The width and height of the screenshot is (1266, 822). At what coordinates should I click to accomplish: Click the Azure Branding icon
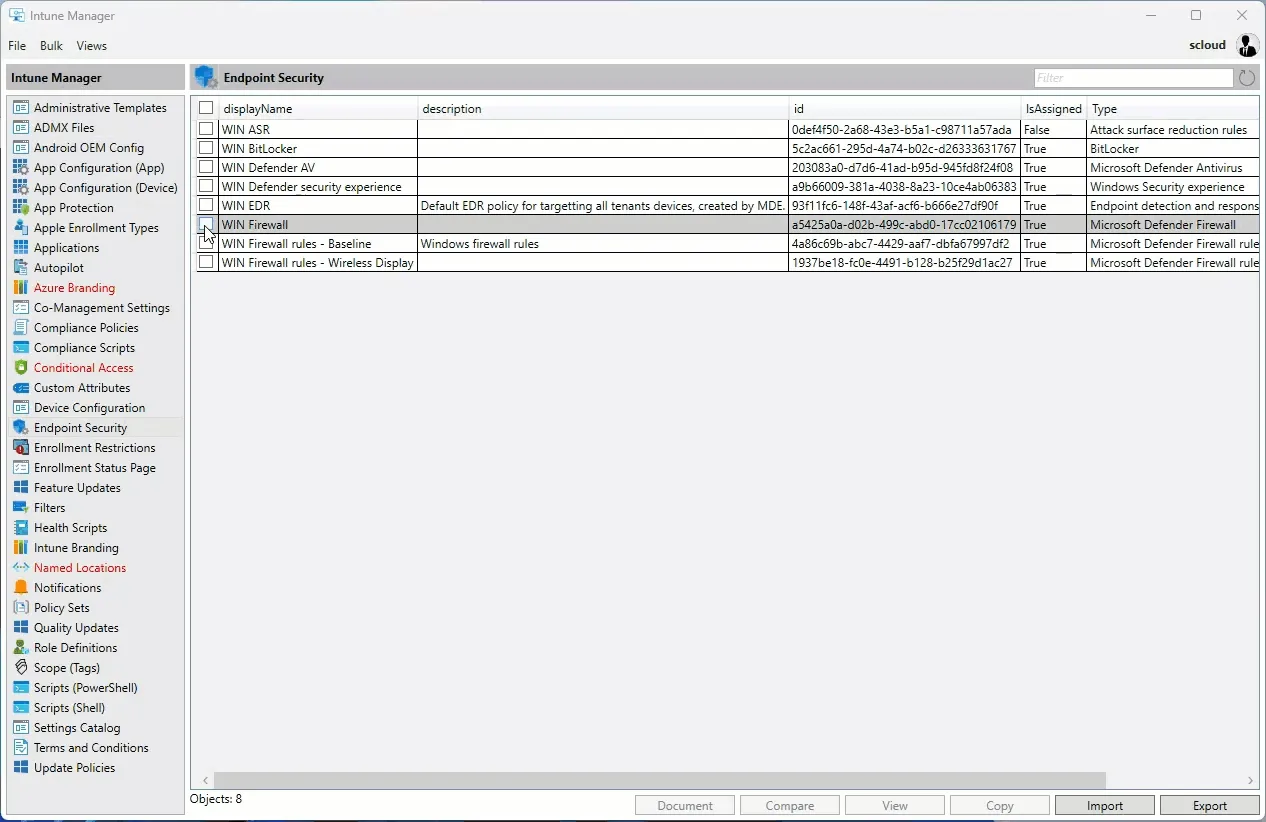click(20, 288)
